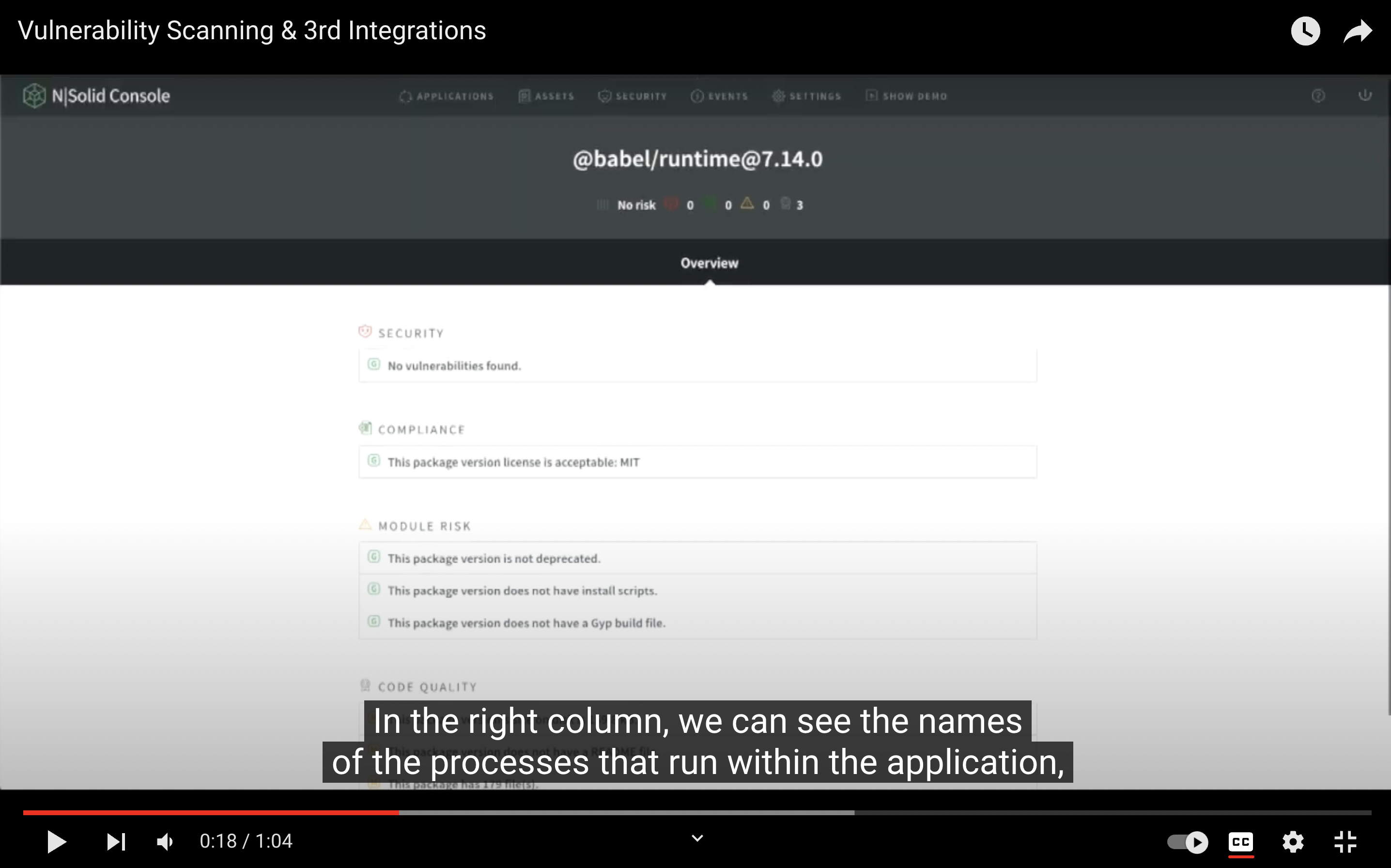The image size is (1391, 868).
Task: Click the red vulnerability count icon
Action: 670,204
